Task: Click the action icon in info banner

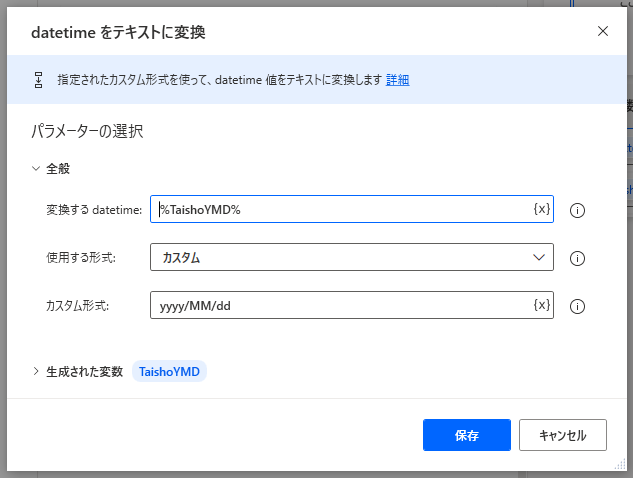Action: click(x=39, y=80)
